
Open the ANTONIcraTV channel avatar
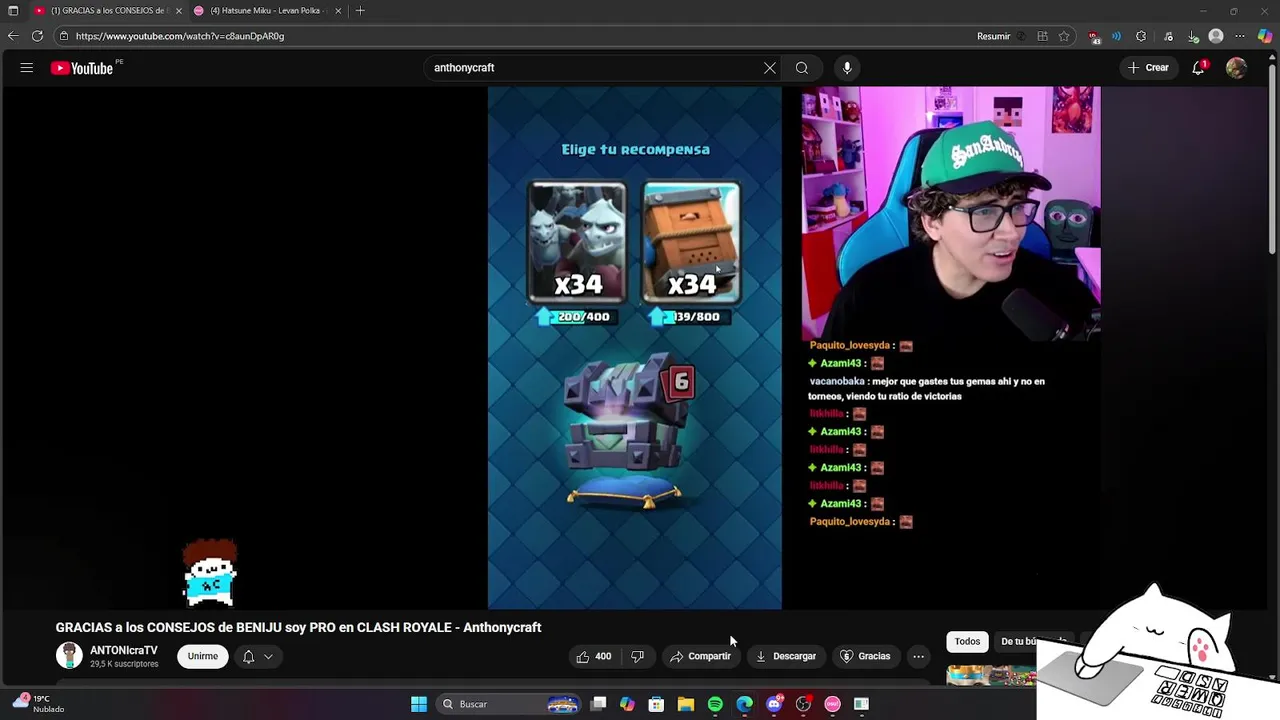pyautogui.click(x=69, y=656)
